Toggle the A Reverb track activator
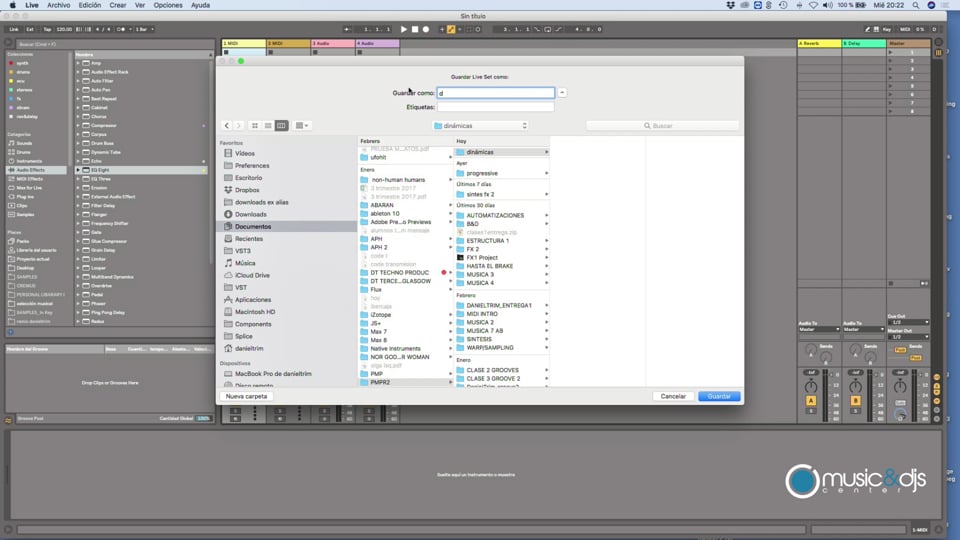 811,401
